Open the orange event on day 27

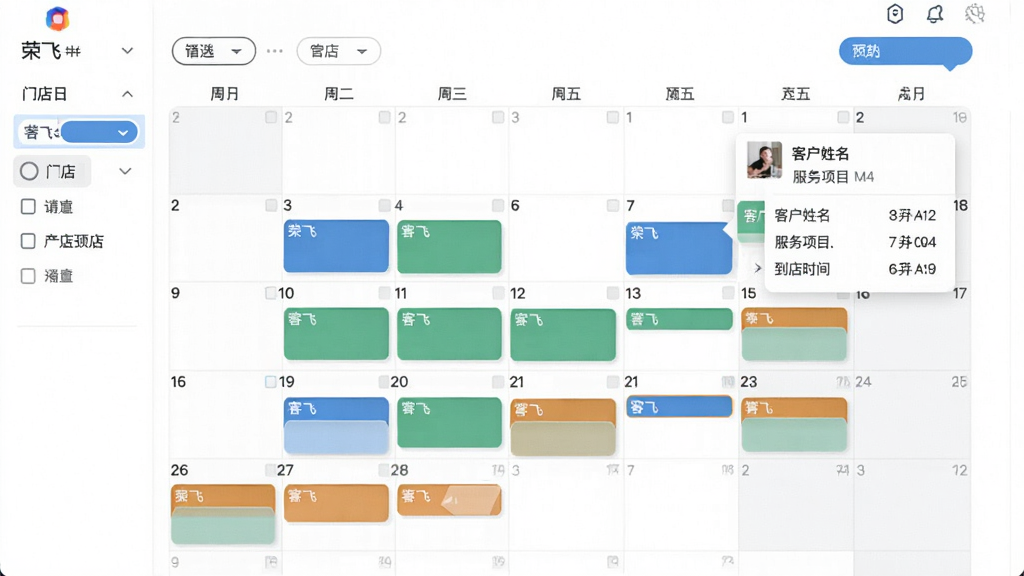[336, 503]
